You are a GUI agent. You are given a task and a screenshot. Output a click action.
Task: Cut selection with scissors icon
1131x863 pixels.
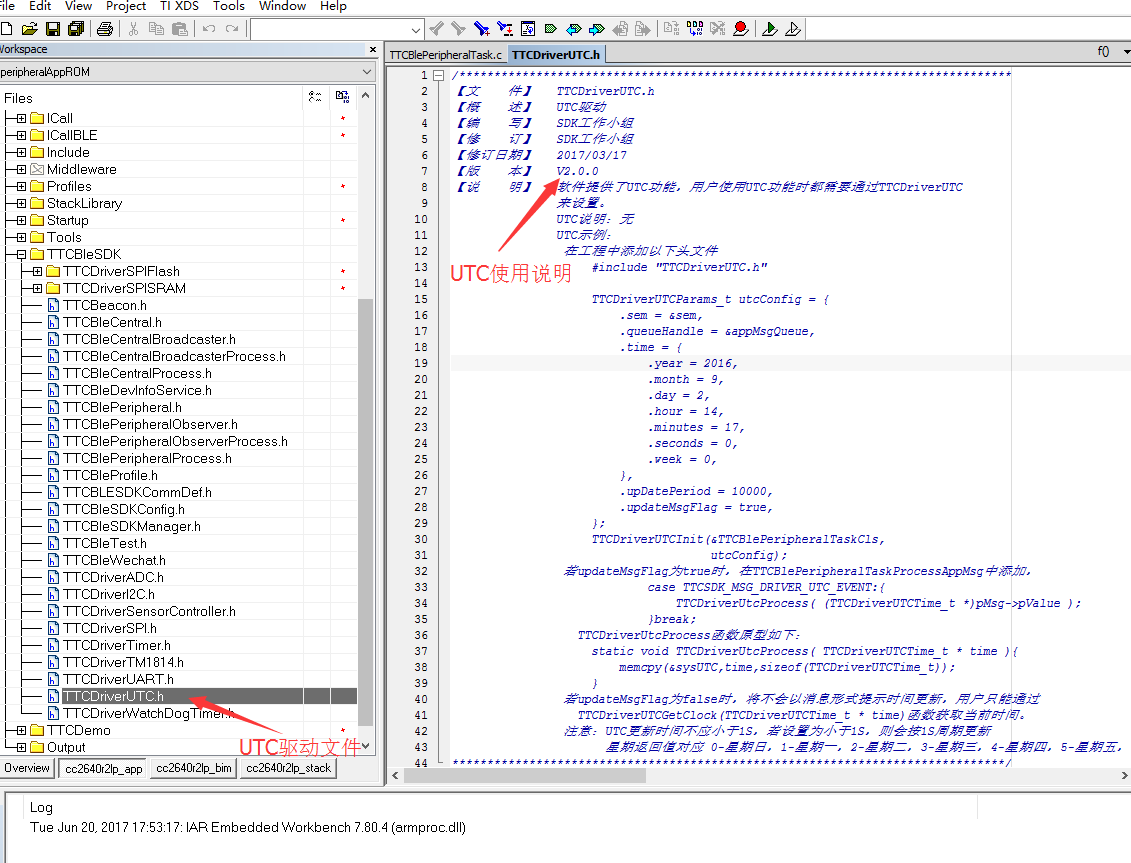pyautogui.click(x=133, y=29)
